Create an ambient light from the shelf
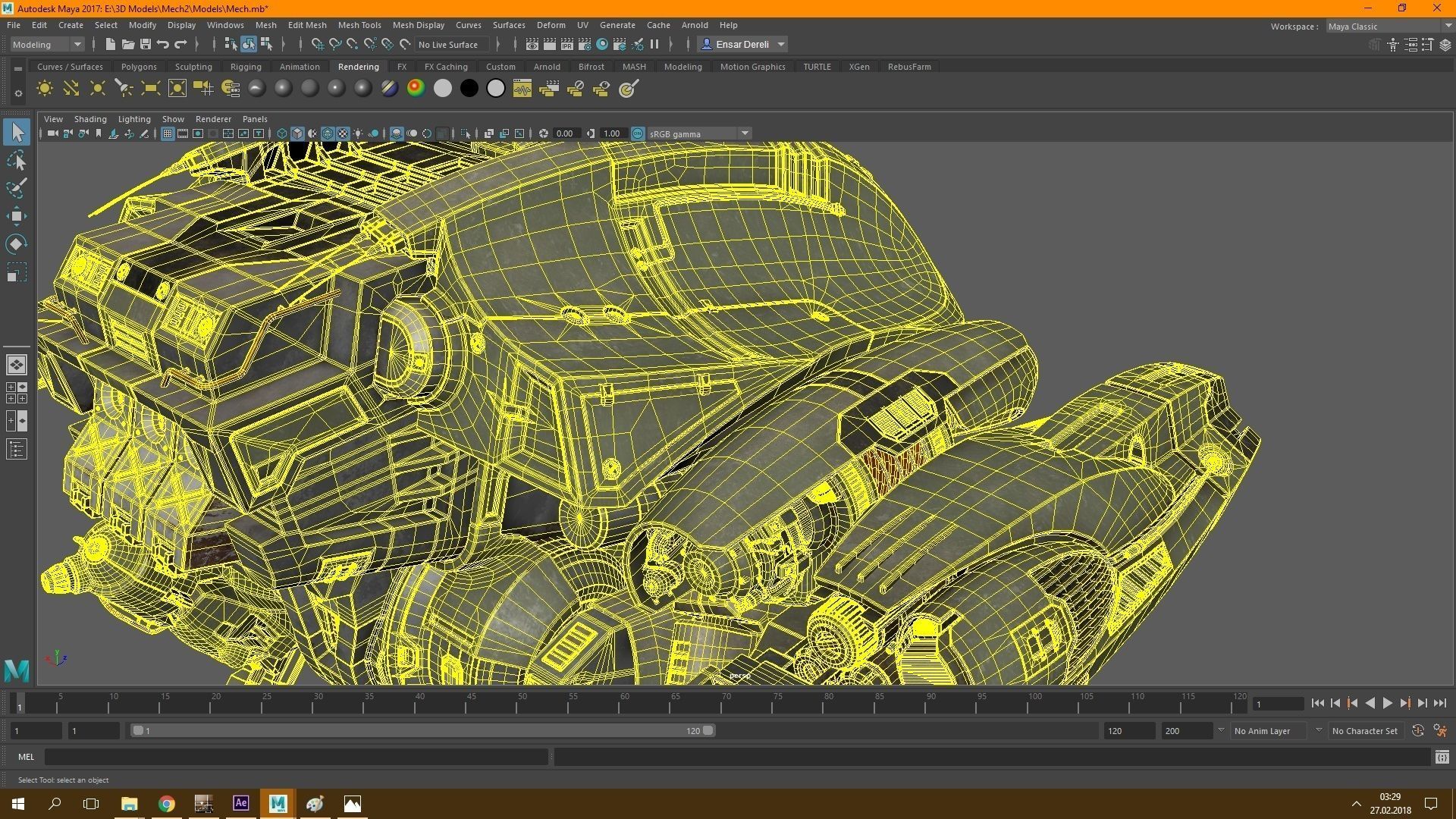This screenshot has width=1456, height=819. tap(44, 89)
